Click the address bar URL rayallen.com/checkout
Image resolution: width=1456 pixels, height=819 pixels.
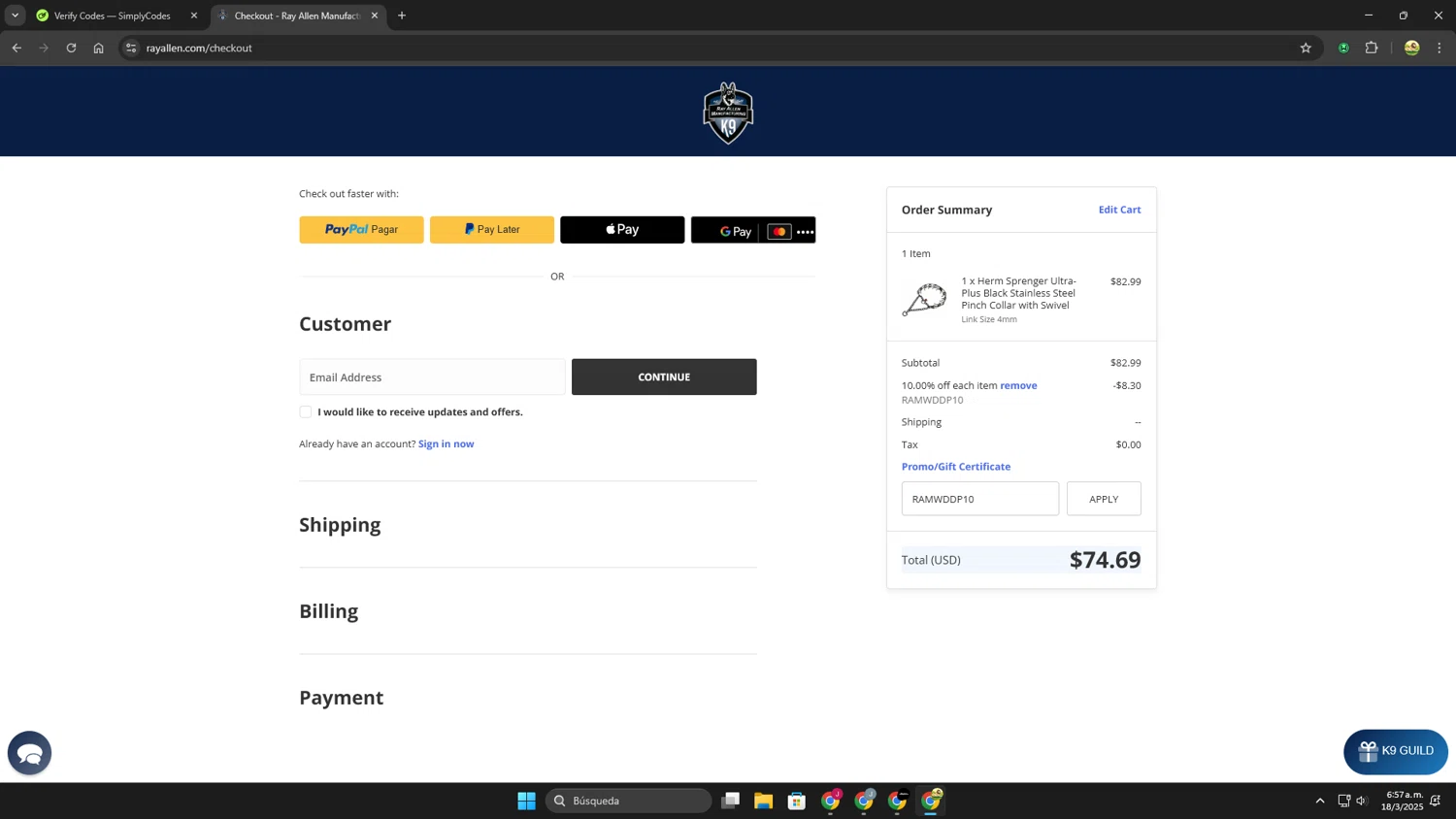coord(199,48)
